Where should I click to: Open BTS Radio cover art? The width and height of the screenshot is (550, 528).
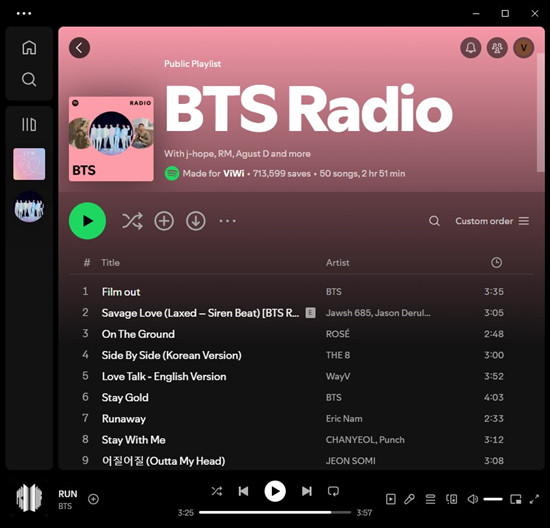click(111, 139)
